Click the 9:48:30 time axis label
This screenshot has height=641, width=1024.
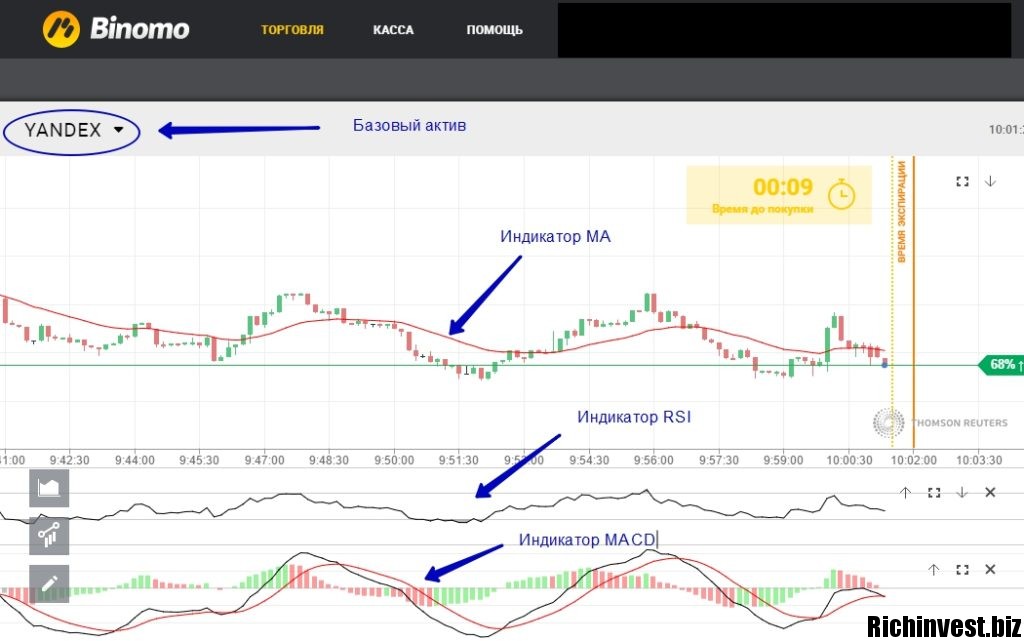pos(329,460)
